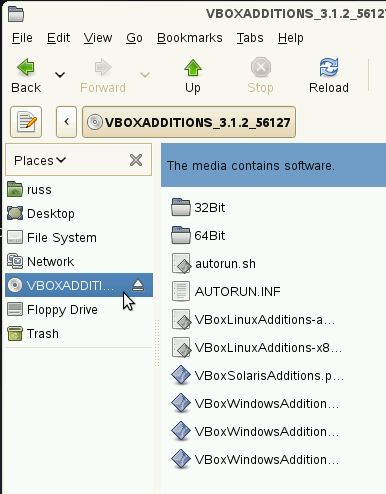Screen dimensions: 386x494
Task: Open Network in the Places sidebar
Action: click(x=79, y=262)
